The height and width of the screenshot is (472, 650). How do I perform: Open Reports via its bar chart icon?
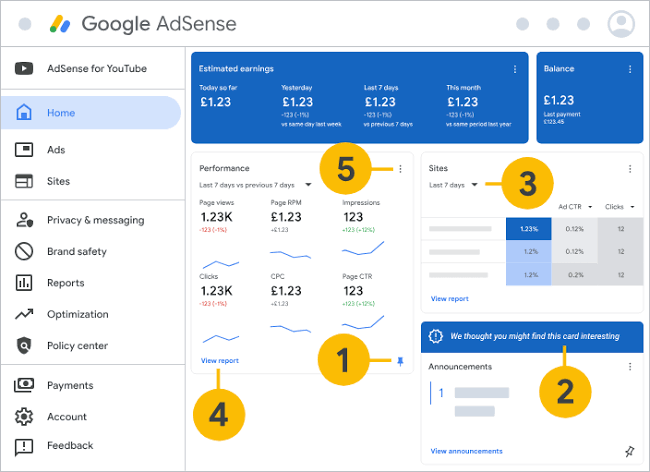click(24, 283)
